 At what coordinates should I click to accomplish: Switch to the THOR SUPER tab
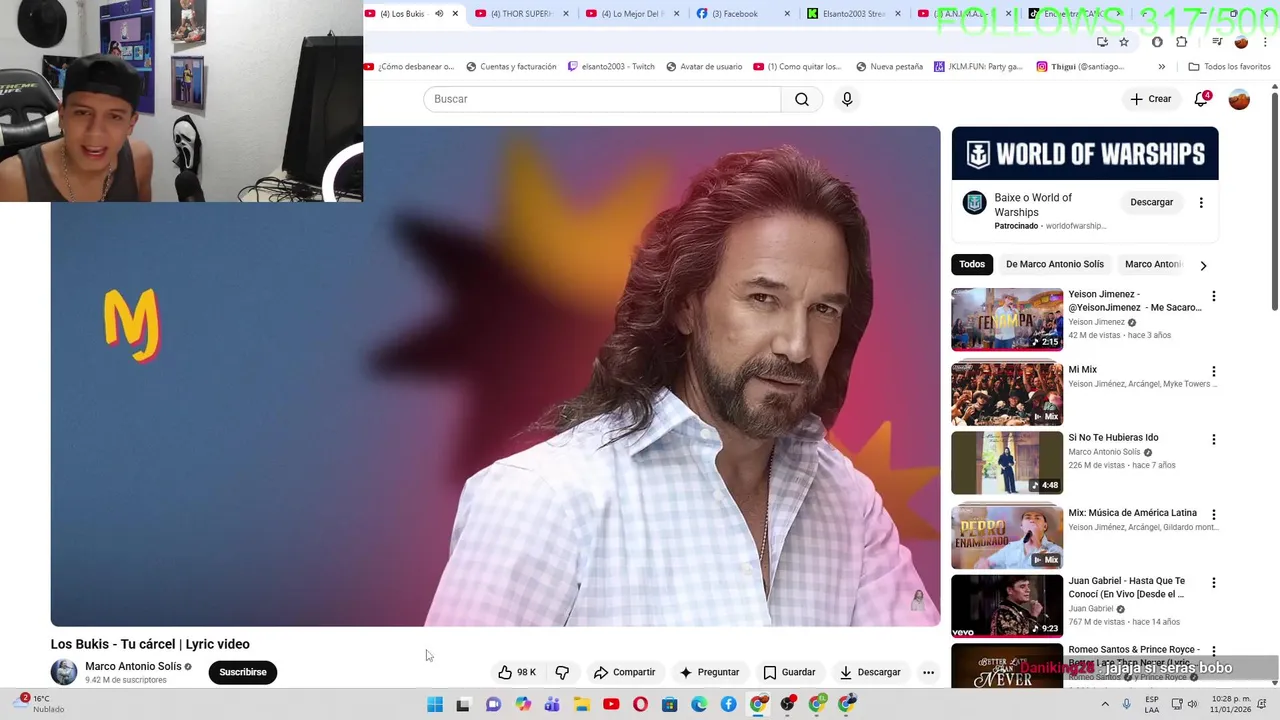click(x=521, y=14)
